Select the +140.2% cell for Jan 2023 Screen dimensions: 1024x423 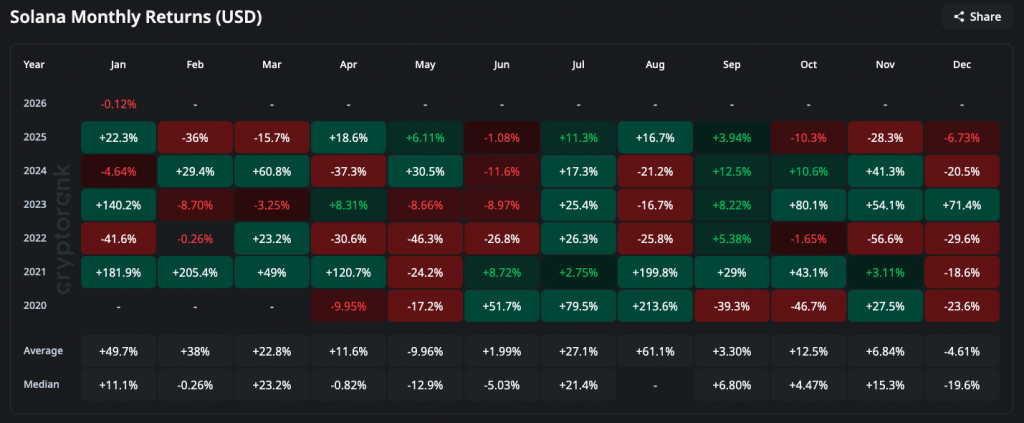119,204
